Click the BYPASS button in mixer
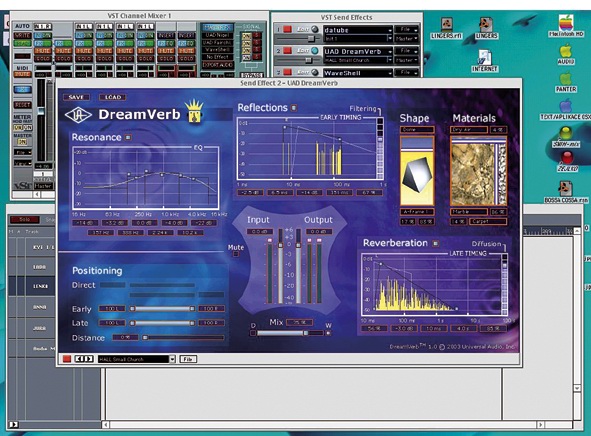Screen dimensions: 591x436 click(x=252, y=75)
